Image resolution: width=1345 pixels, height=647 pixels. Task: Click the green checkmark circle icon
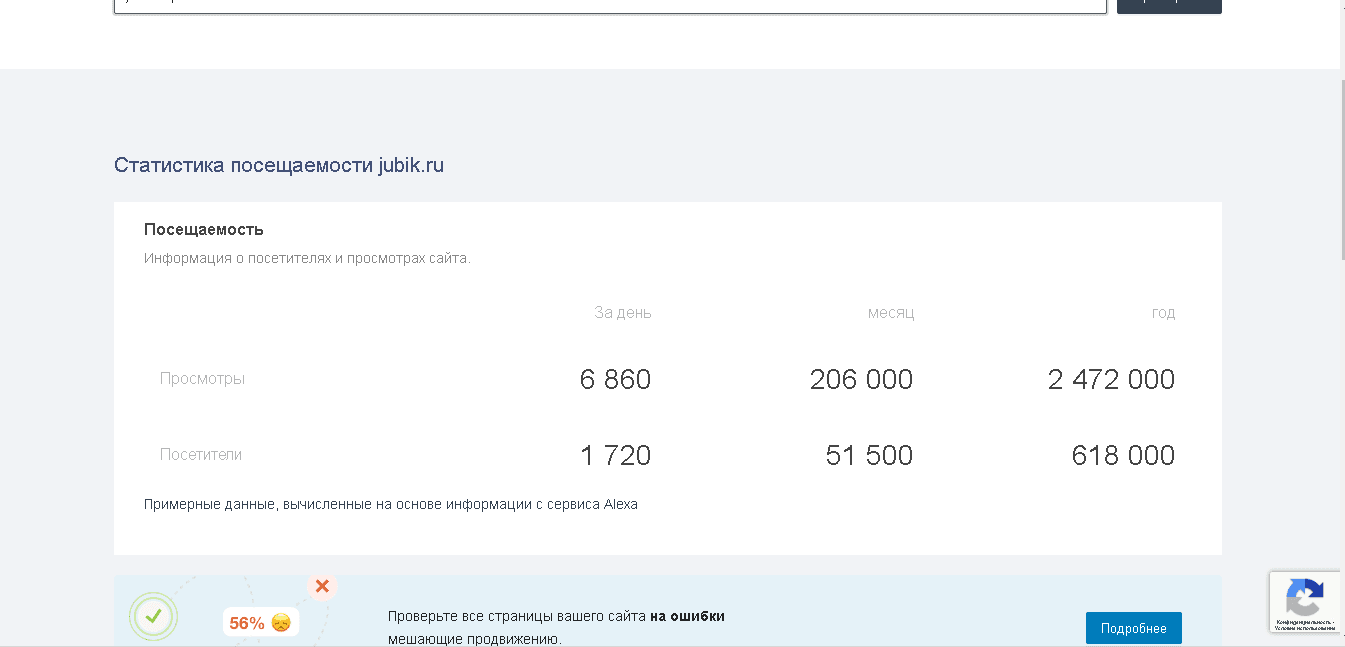(x=154, y=616)
